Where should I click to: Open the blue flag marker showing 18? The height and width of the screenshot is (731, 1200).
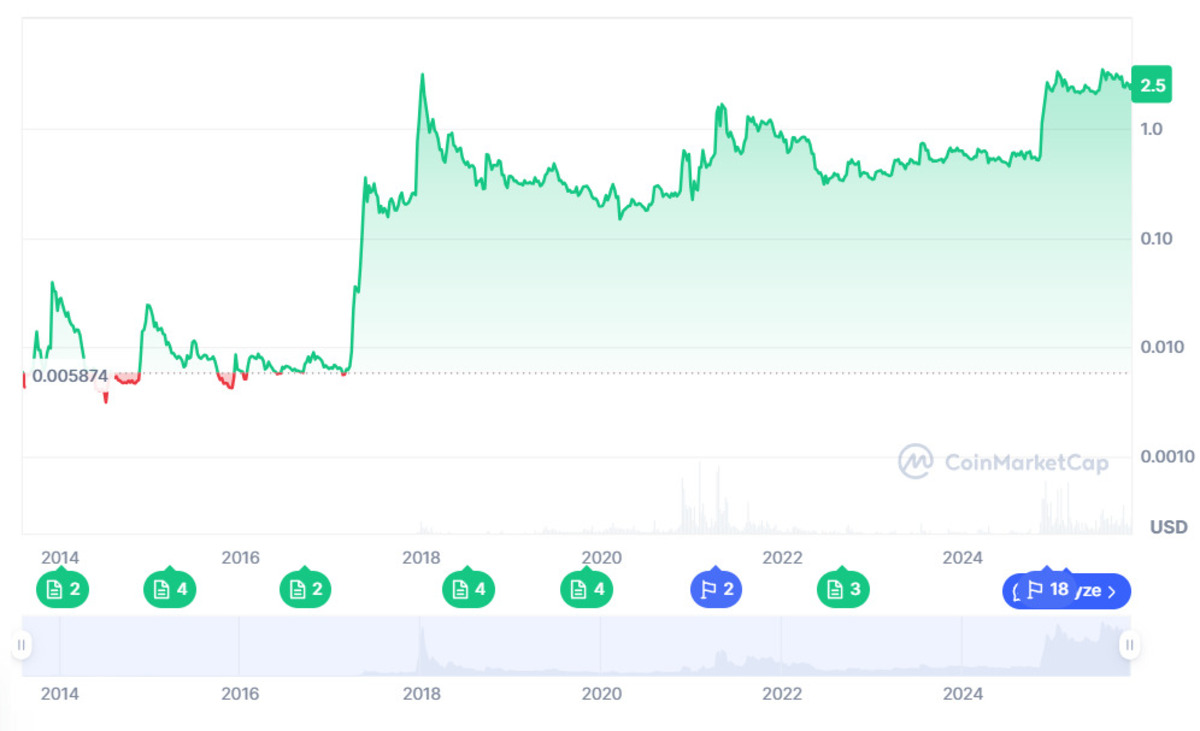pyautogui.click(x=1048, y=590)
